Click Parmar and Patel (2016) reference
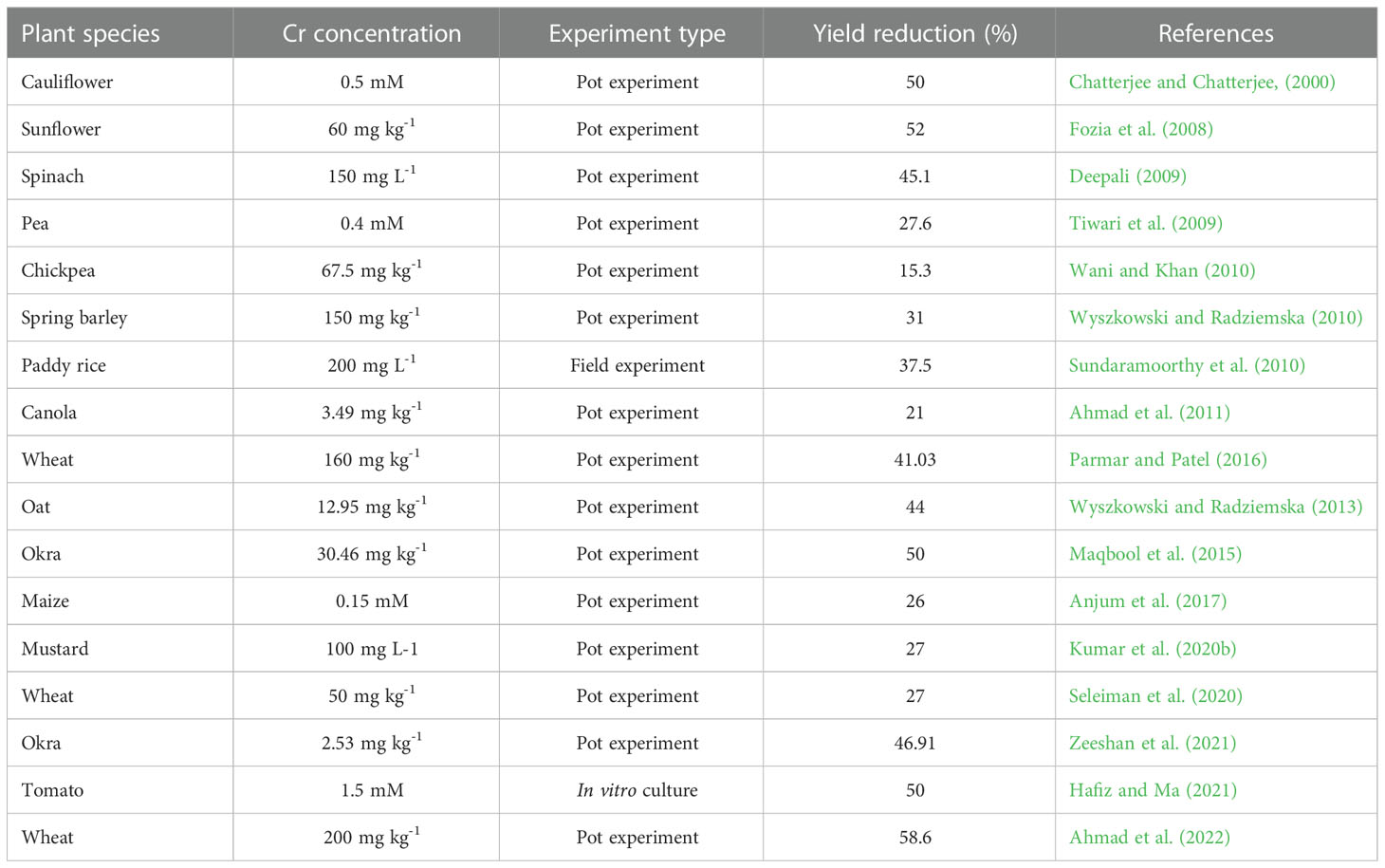The height and width of the screenshot is (868, 1385). pyautogui.click(x=1168, y=460)
